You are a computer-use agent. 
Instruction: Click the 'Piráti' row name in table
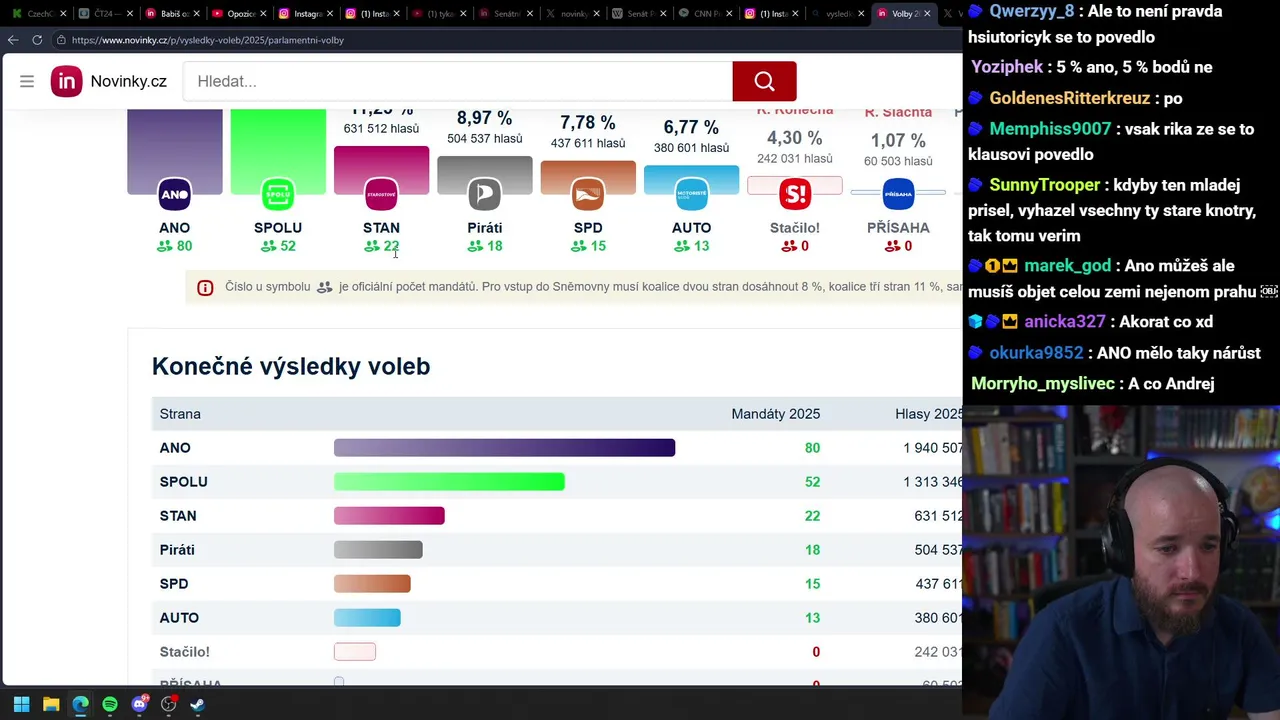pos(177,550)
